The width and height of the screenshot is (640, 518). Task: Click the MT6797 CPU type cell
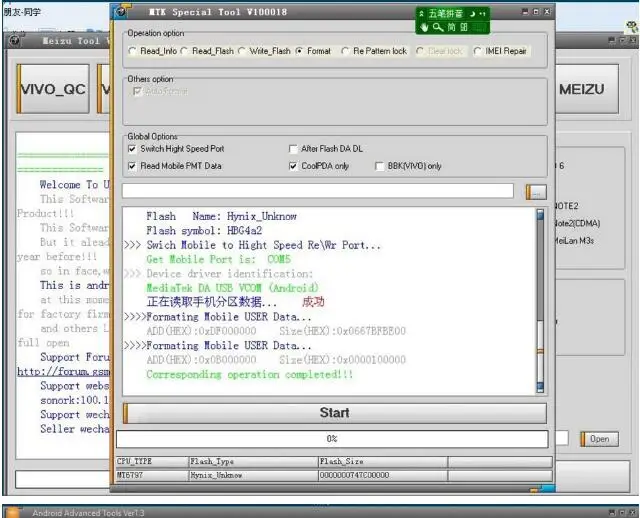pos(152,475)
